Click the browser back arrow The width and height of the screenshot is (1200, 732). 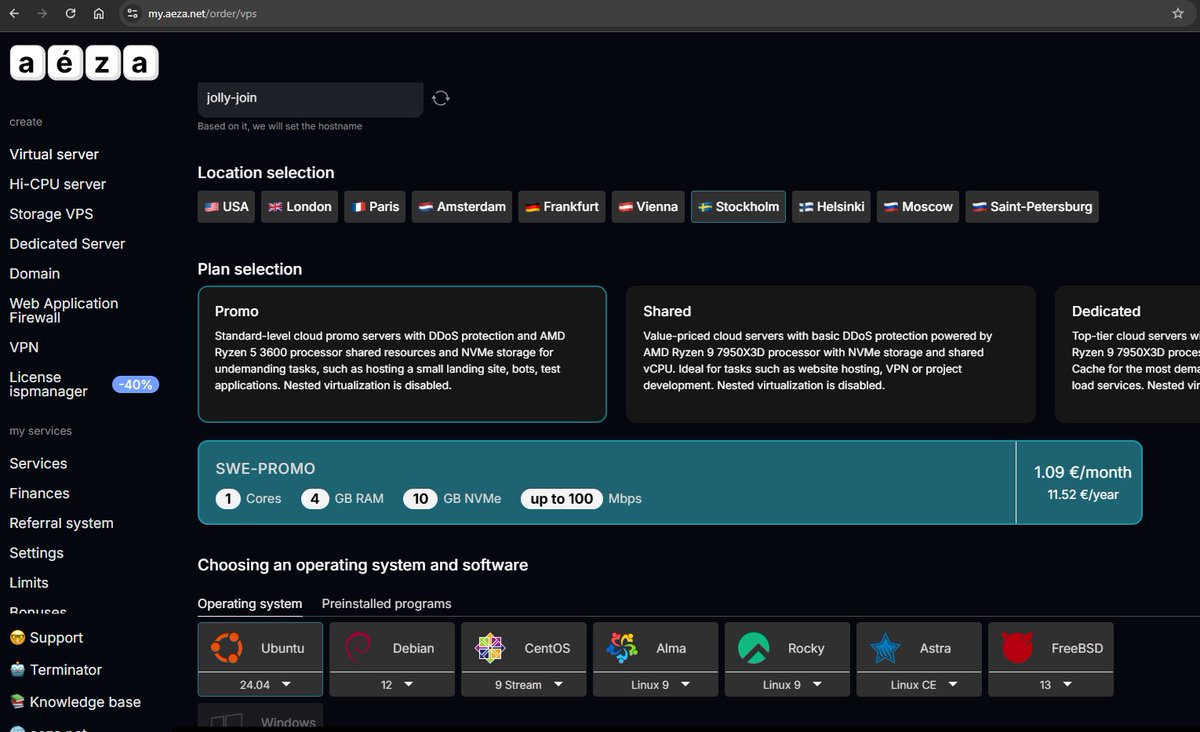coord(14,14)
